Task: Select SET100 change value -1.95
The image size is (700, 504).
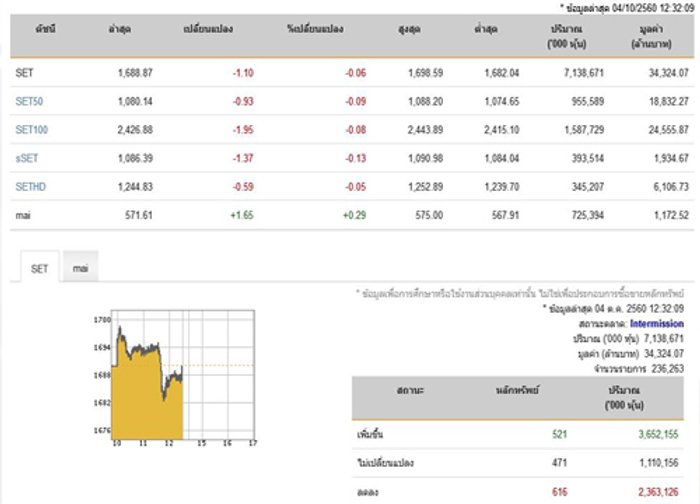Action: pos(243,130)
